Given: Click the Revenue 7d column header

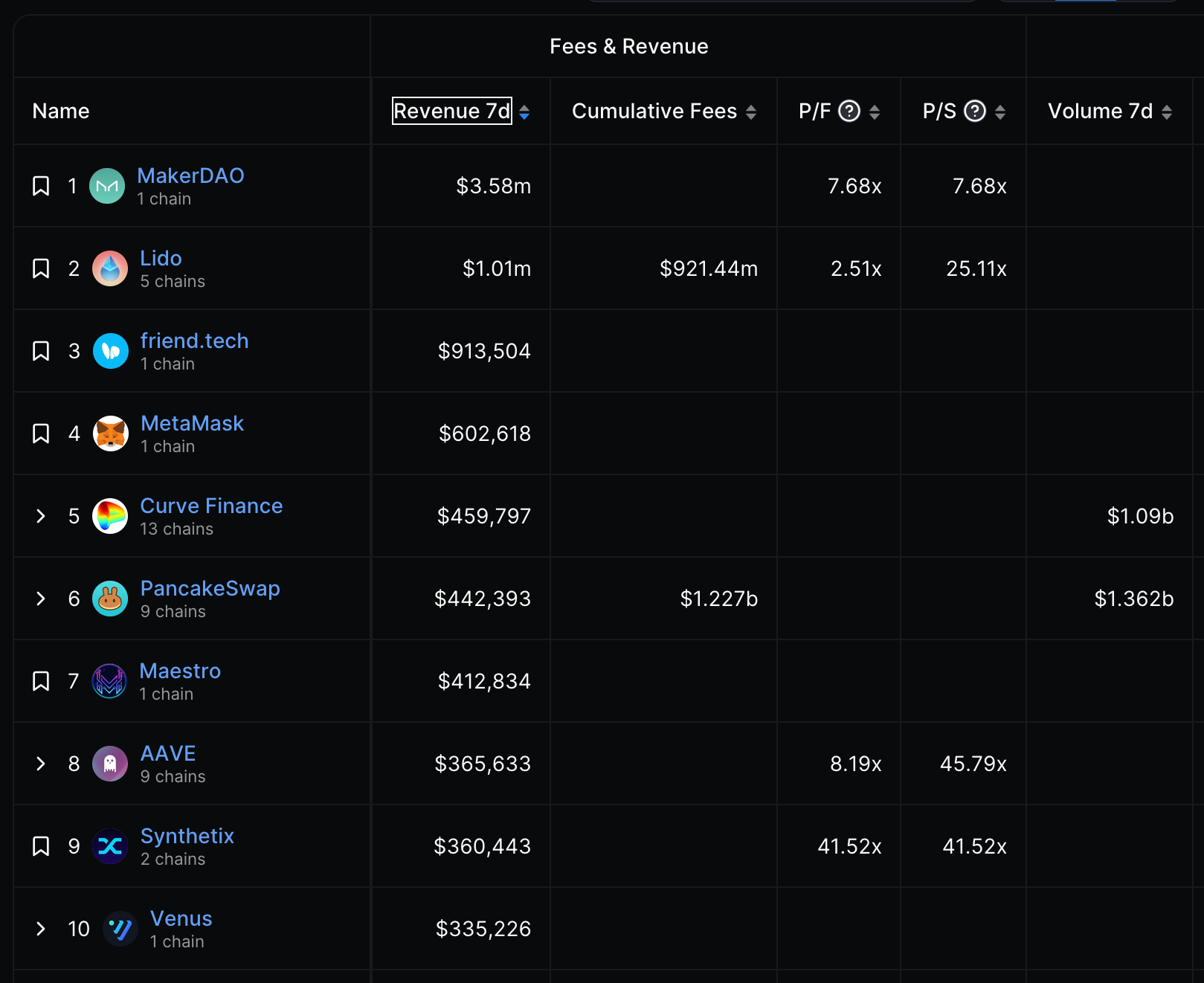Looking at the screenshot, I should pyautogui.click(x=452, y=112).
